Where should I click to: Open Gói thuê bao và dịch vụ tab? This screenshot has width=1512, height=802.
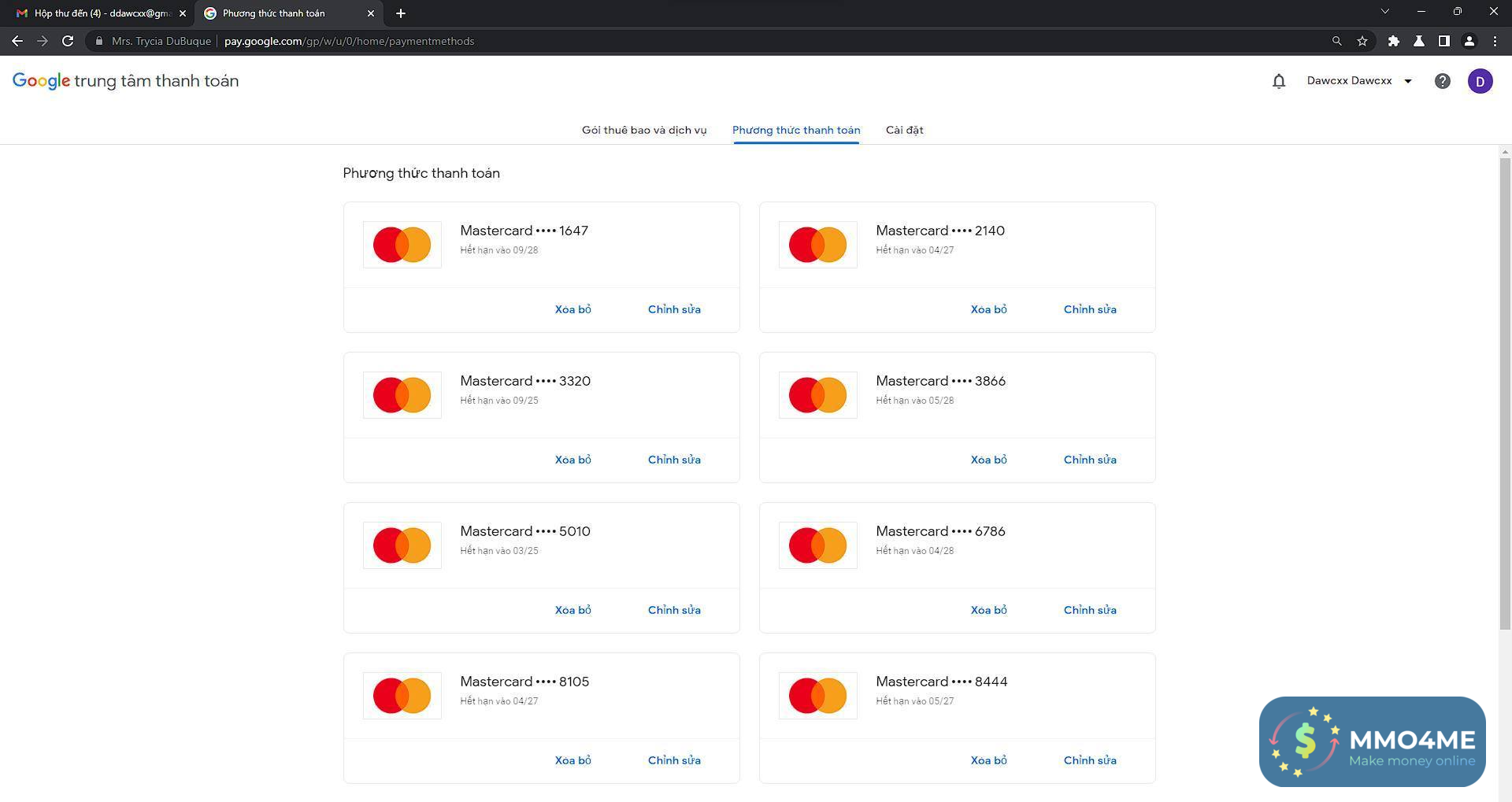tap(644, 130)
